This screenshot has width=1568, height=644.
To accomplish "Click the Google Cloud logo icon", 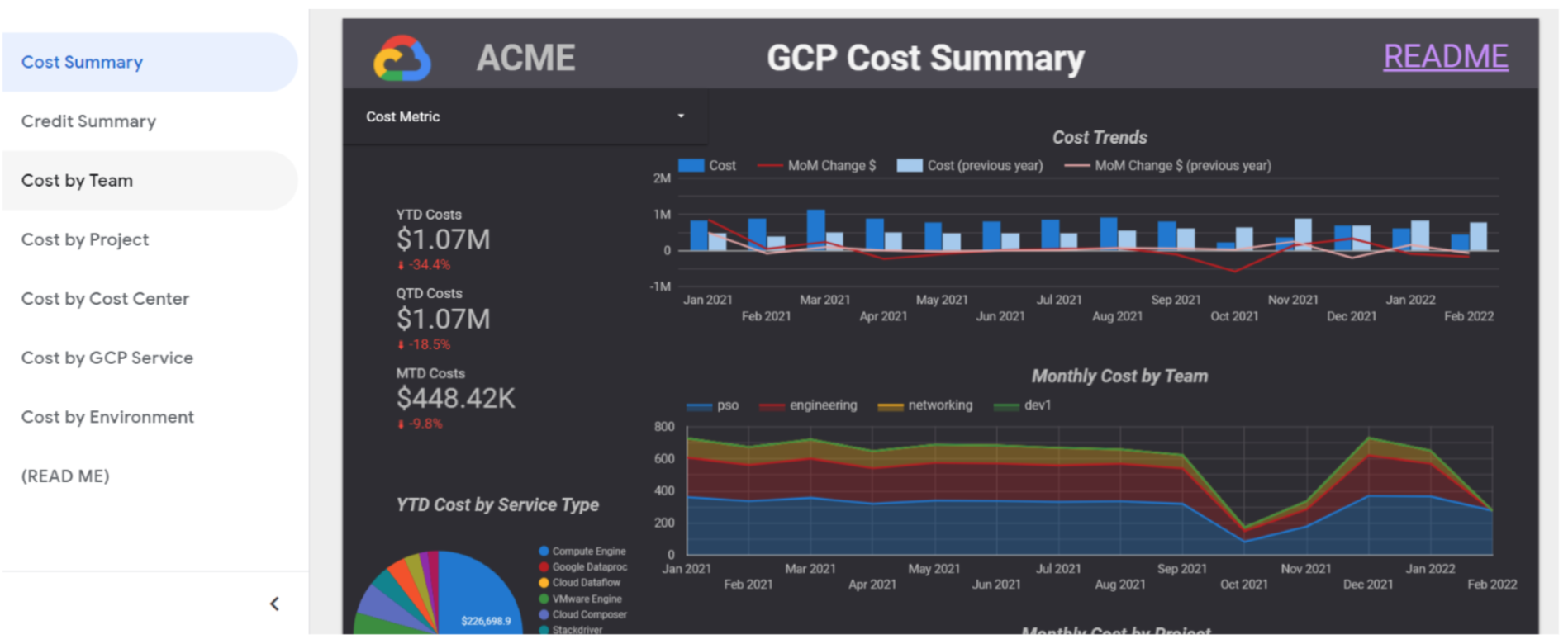I will [402, 58].
